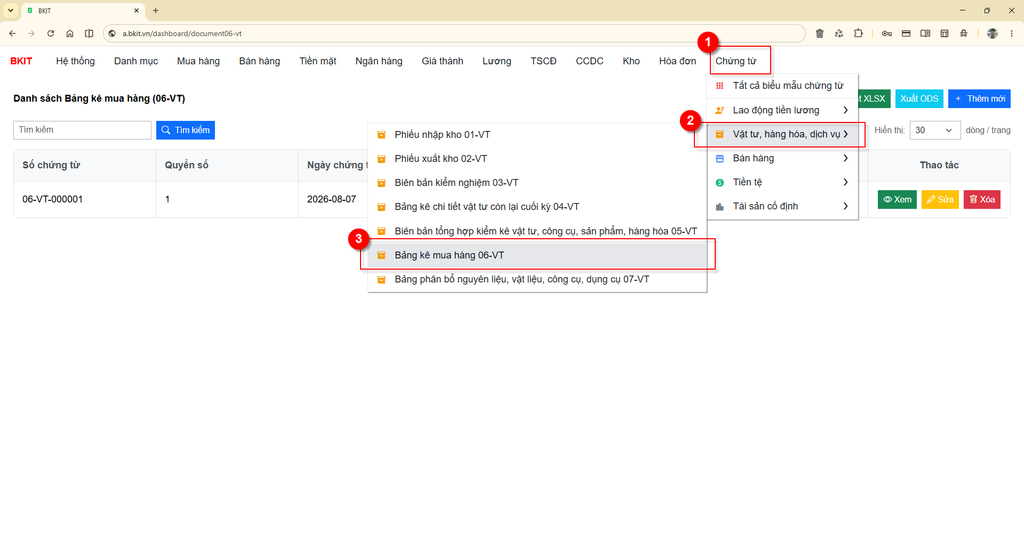Open a new browser tab with plus

[x=155, y=10]
